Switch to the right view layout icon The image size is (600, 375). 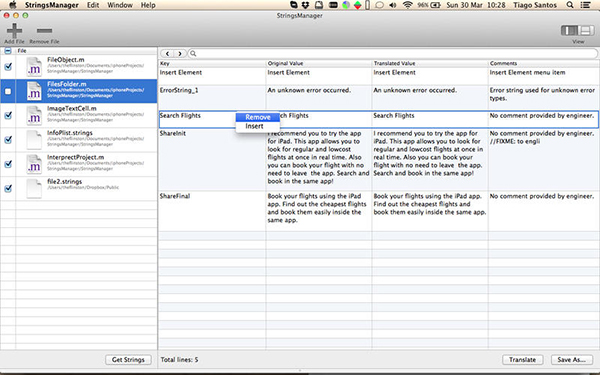pos(585,30)
